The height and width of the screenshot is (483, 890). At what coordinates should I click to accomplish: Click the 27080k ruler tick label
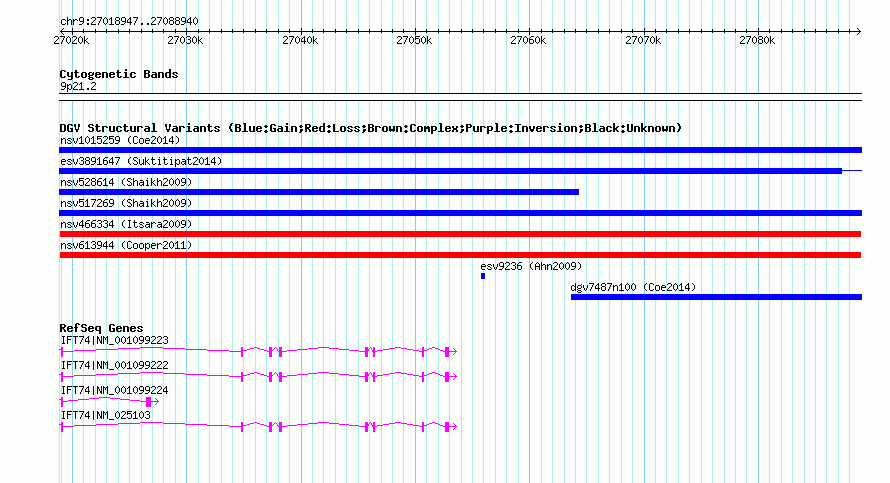click(757, 40)
